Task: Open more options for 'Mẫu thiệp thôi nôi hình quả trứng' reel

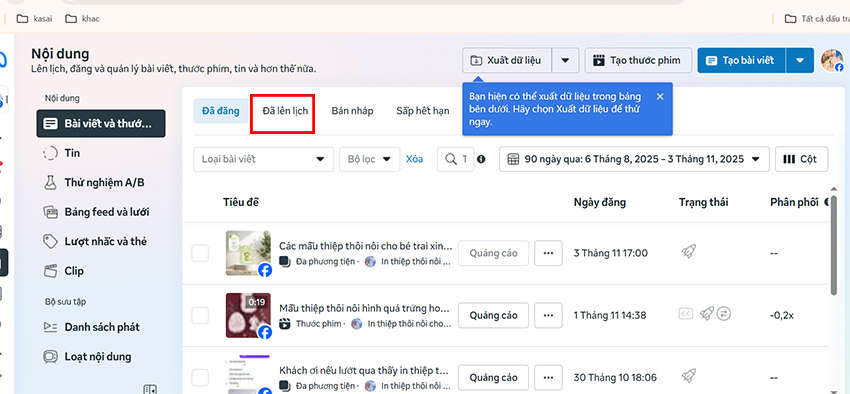Action: [x=548, y=315]
